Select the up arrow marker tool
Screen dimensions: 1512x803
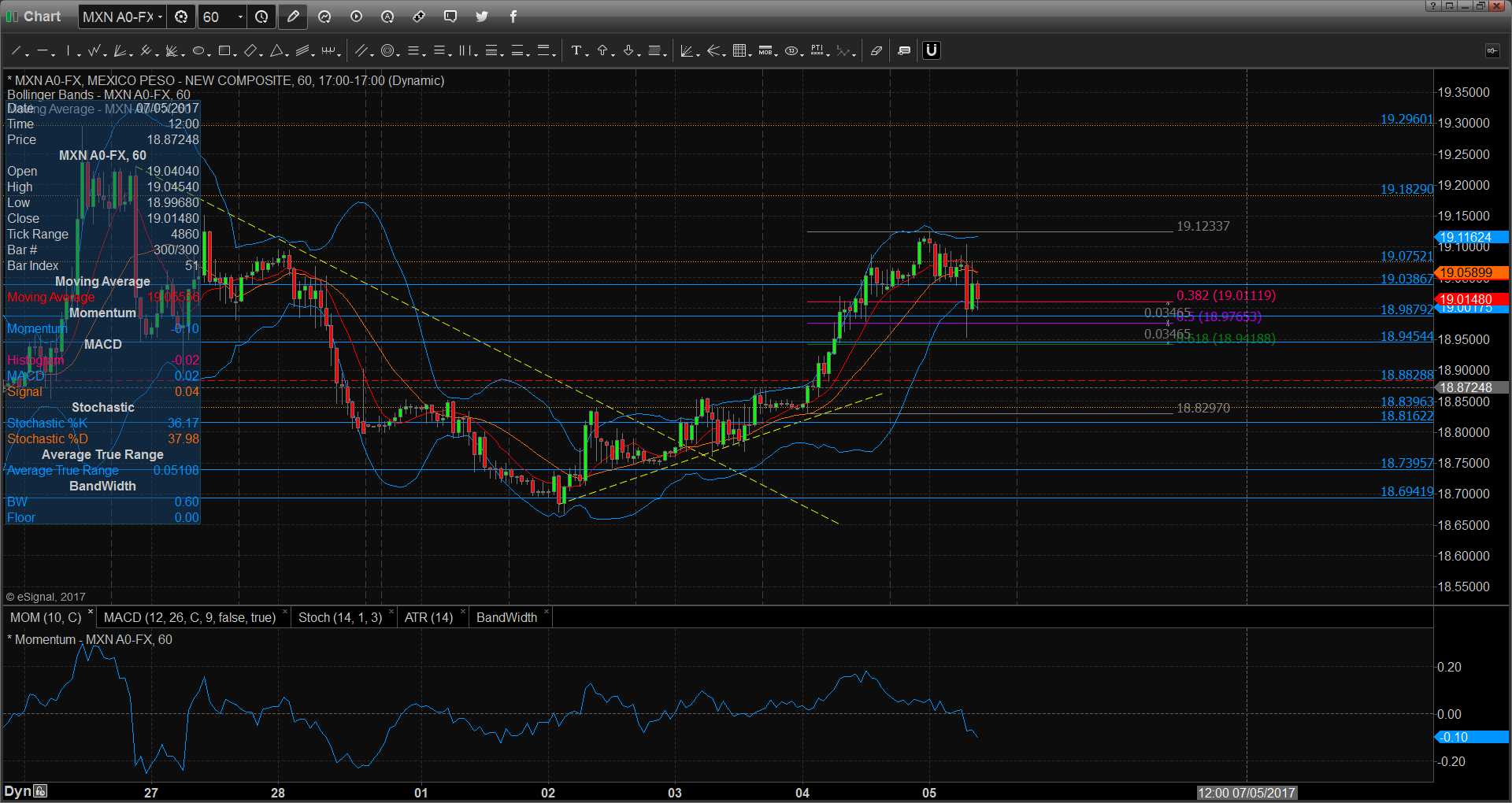pyautogui.click(x=602, y=51)
